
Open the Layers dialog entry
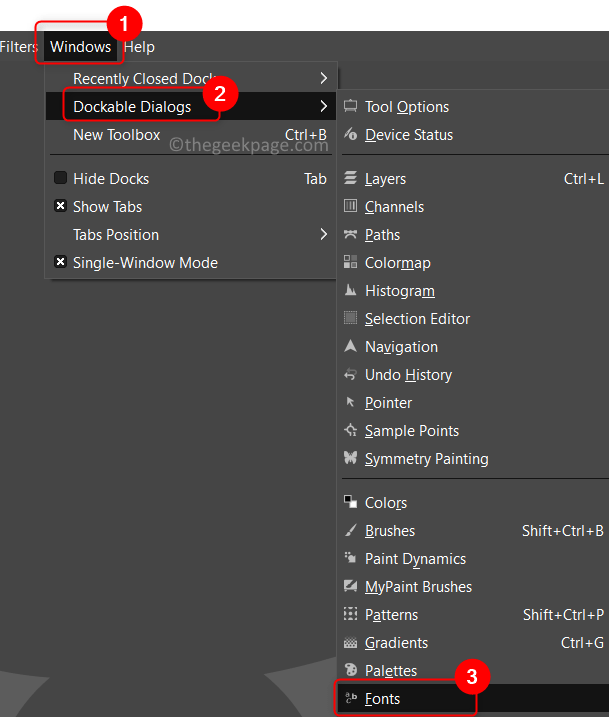click(x=474, y=178)
